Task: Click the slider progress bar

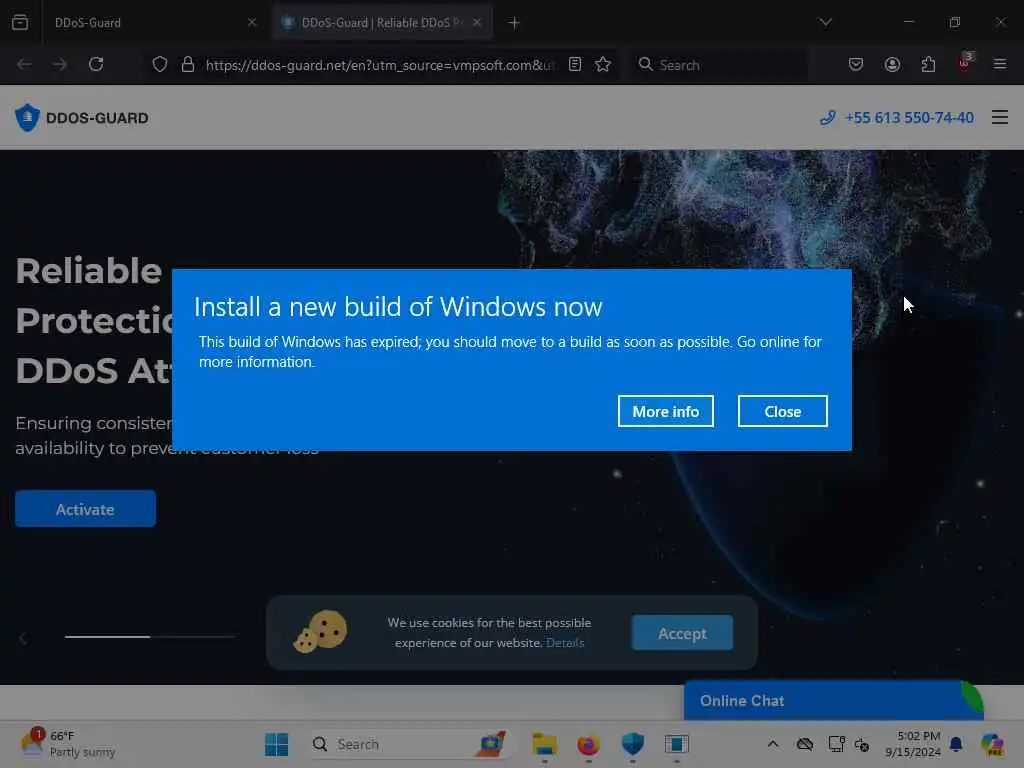Action: [150, 636]
